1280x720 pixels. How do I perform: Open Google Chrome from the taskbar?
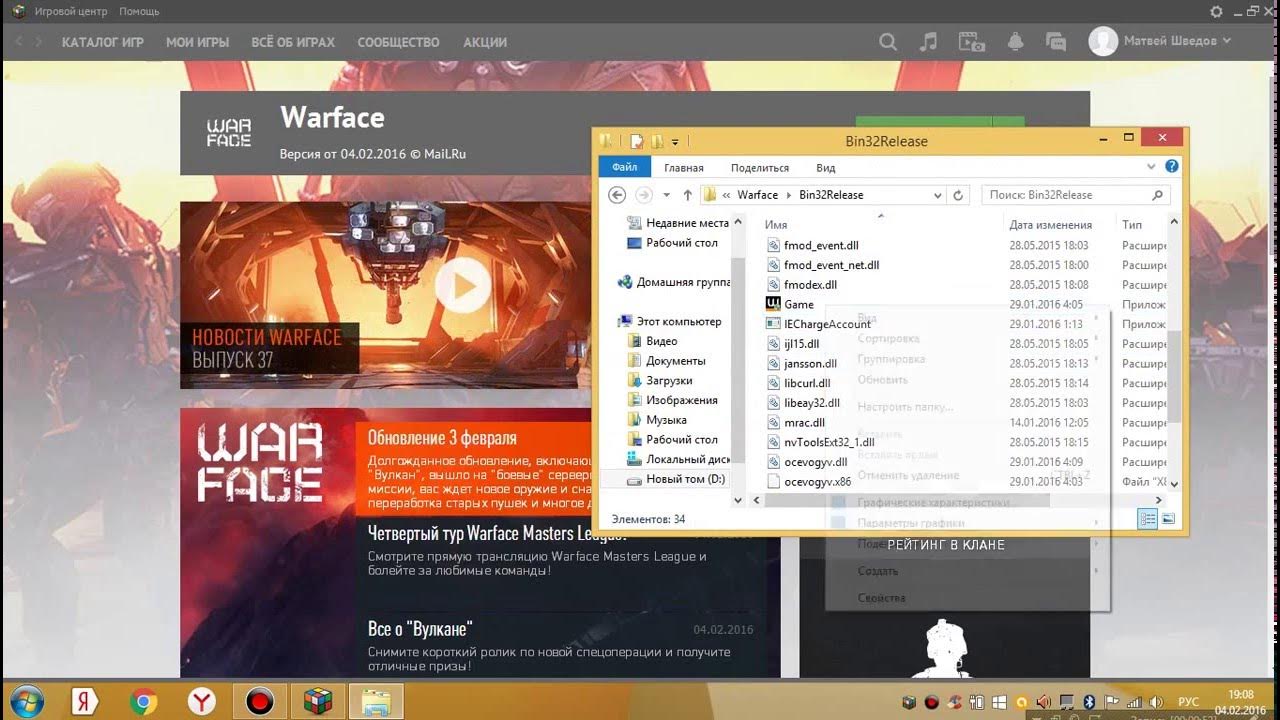[x=143, y=702]
